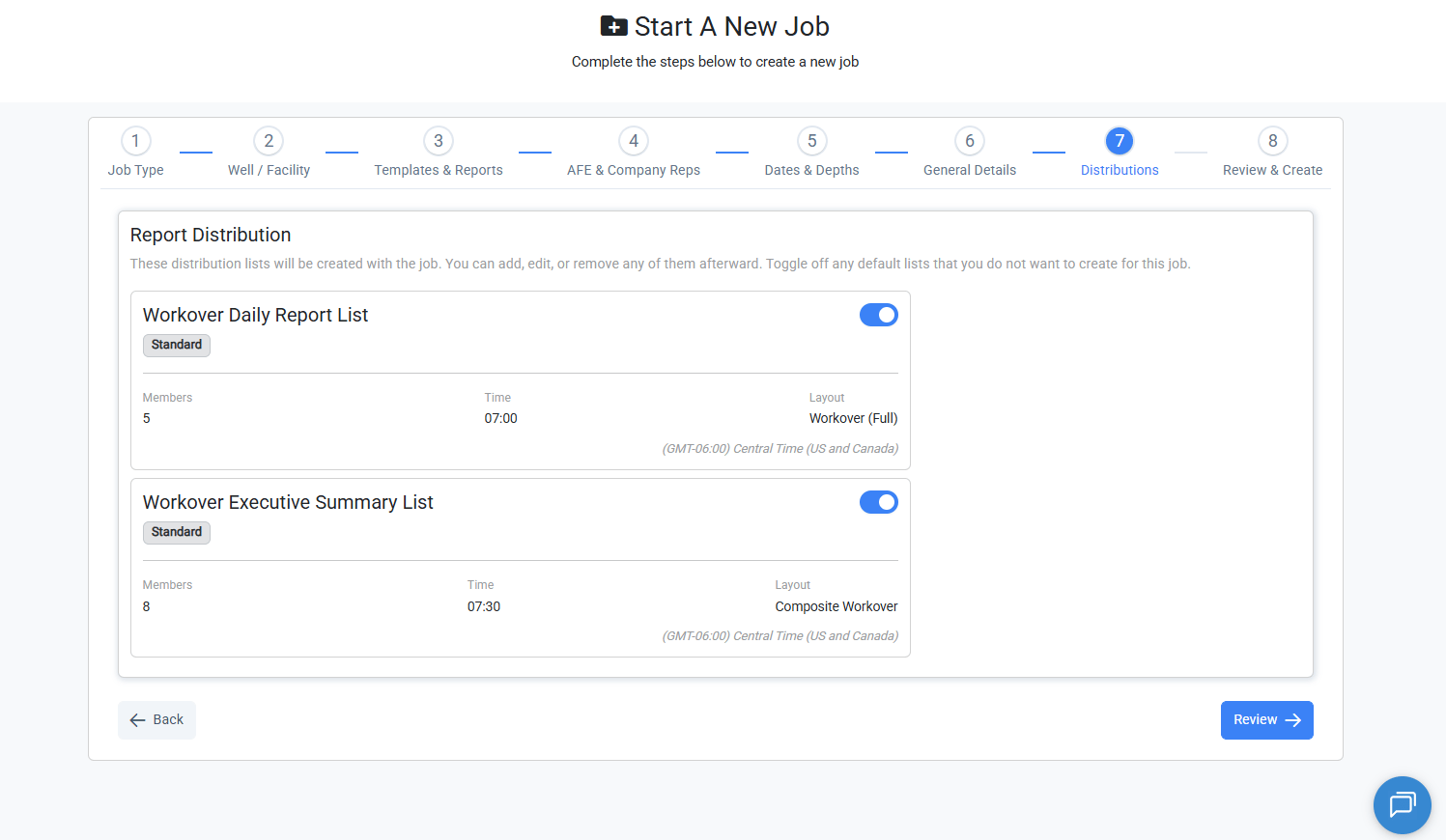
Task: Open step 3 Templates & Reports
Action: click(x=439, y=153)
